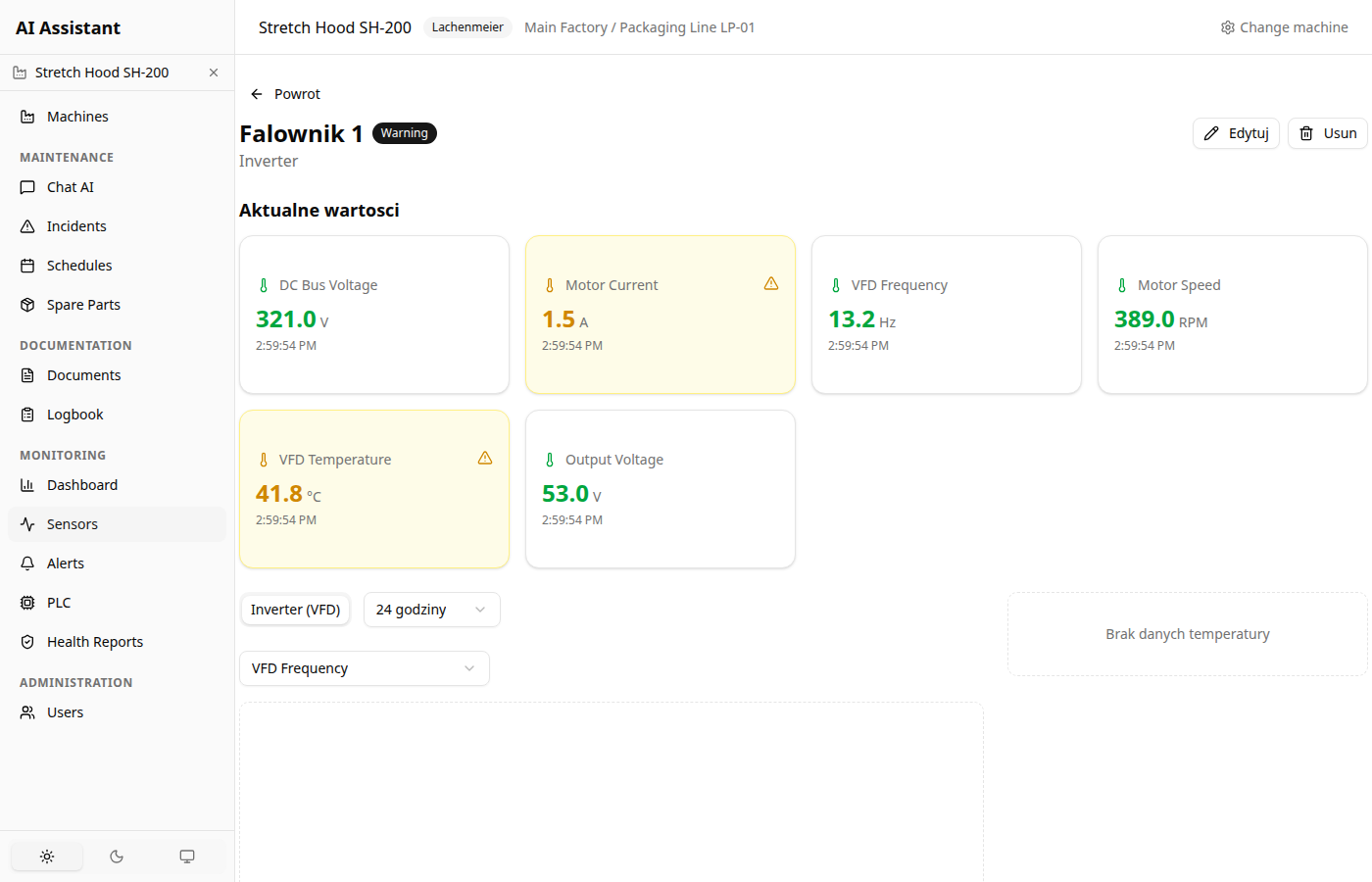Select the Incidents sidebar icon
Screen dimensions: 1372x882
click(28, 225)
